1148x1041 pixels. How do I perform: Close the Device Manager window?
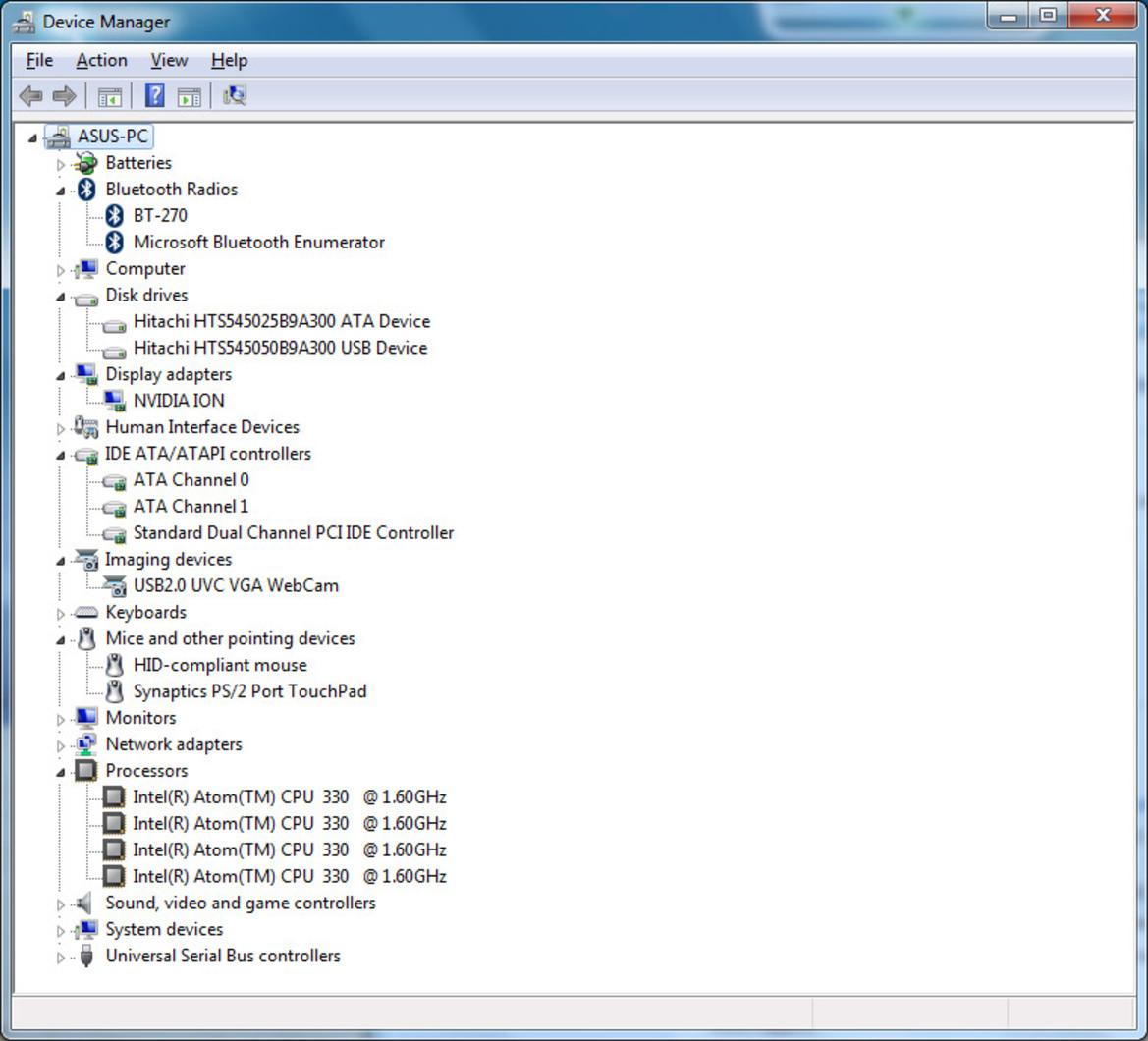click(1104, 16)
